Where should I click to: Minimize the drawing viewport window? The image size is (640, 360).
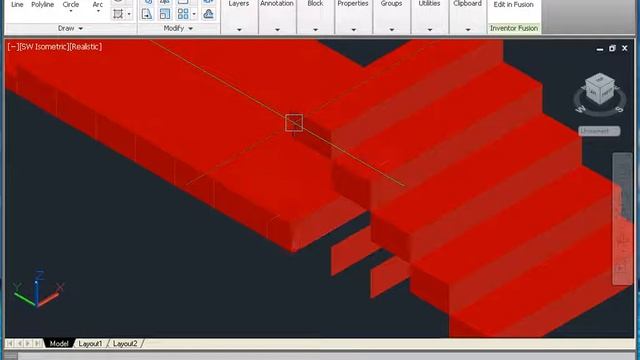pyautogui.click(x=600, y=49)
